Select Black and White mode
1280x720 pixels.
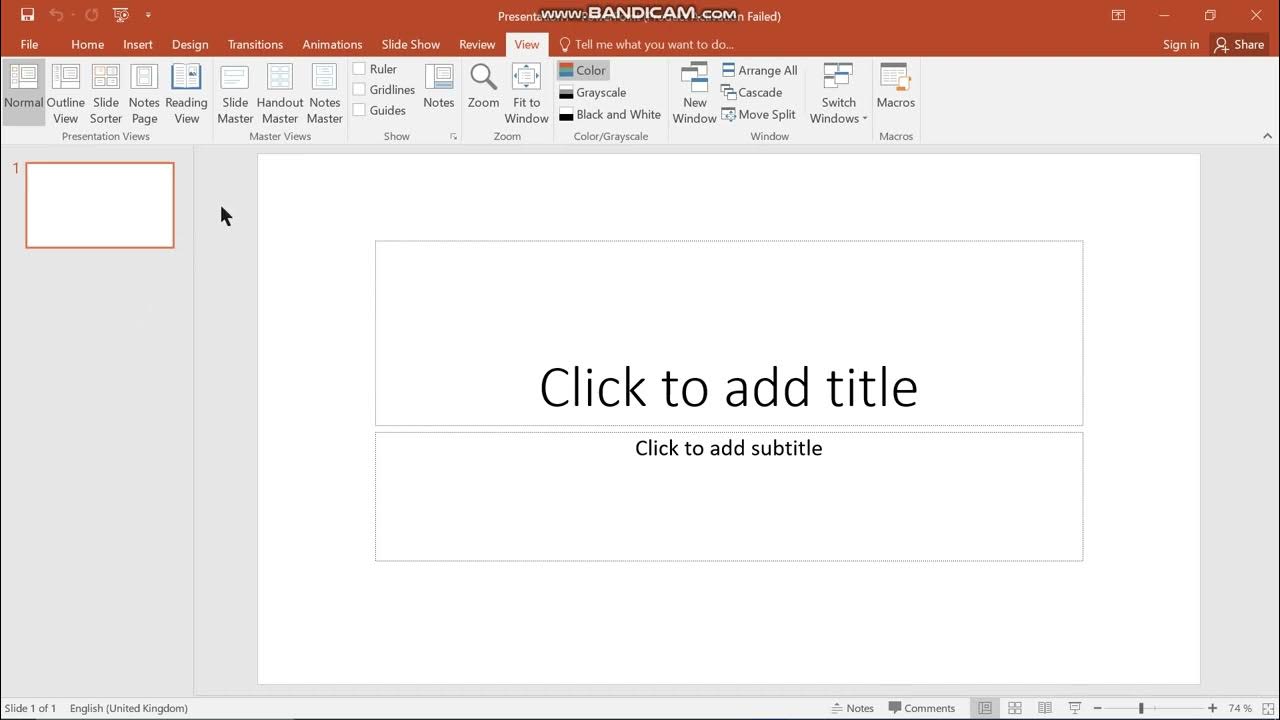point(610,114)
